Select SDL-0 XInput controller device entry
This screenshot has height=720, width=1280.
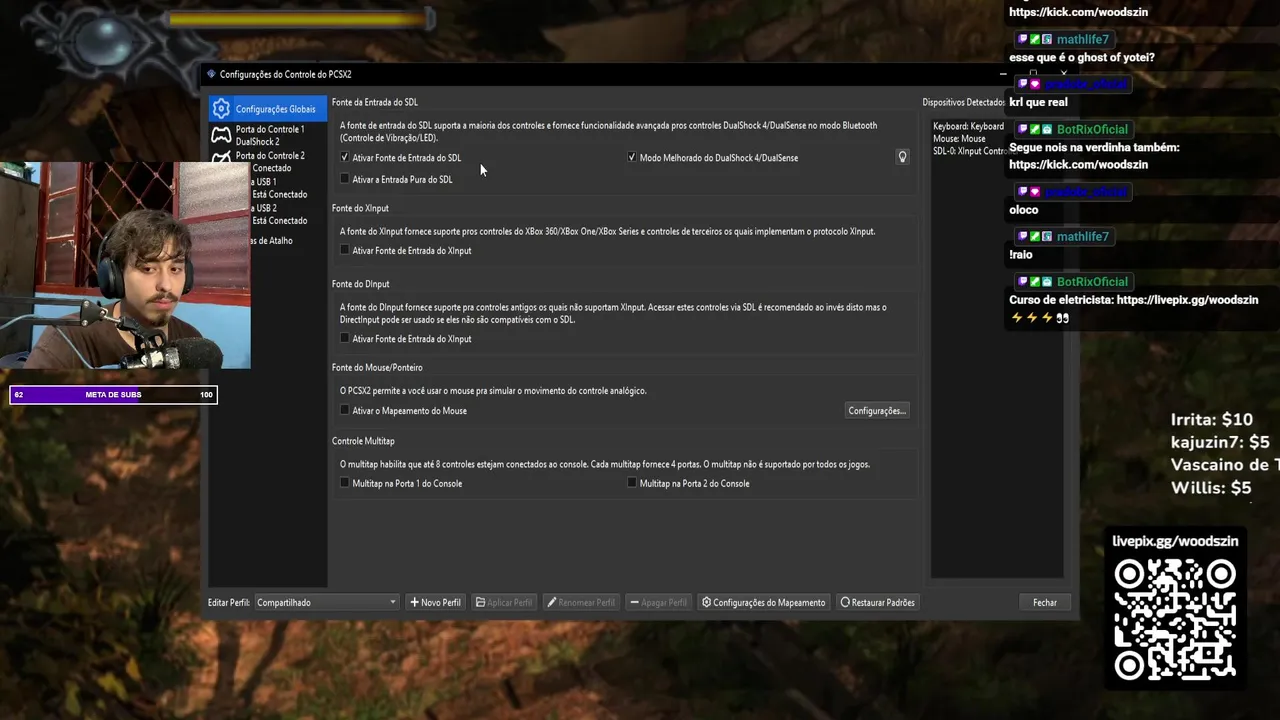pyautogui.click(x=969, y=151)
